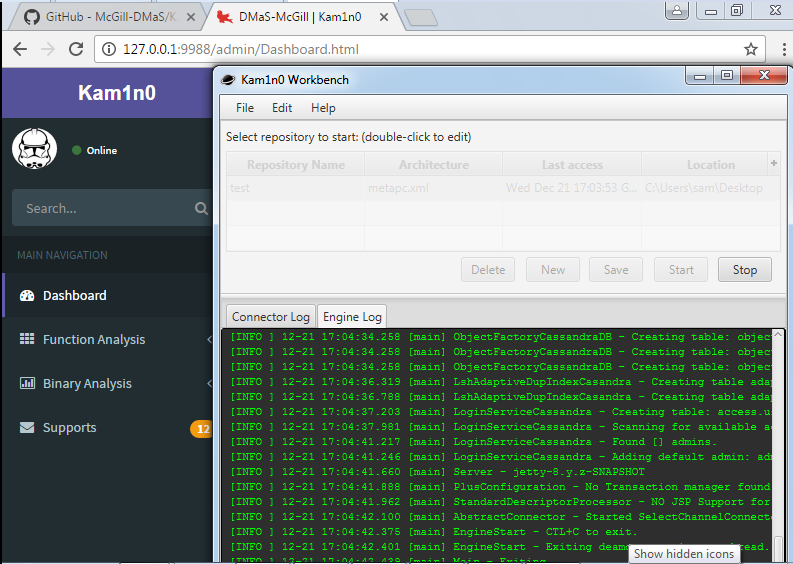View site information icon in address bar
Image resolution: width=793 pixels, height=564 pixels.
coord(108,49)
